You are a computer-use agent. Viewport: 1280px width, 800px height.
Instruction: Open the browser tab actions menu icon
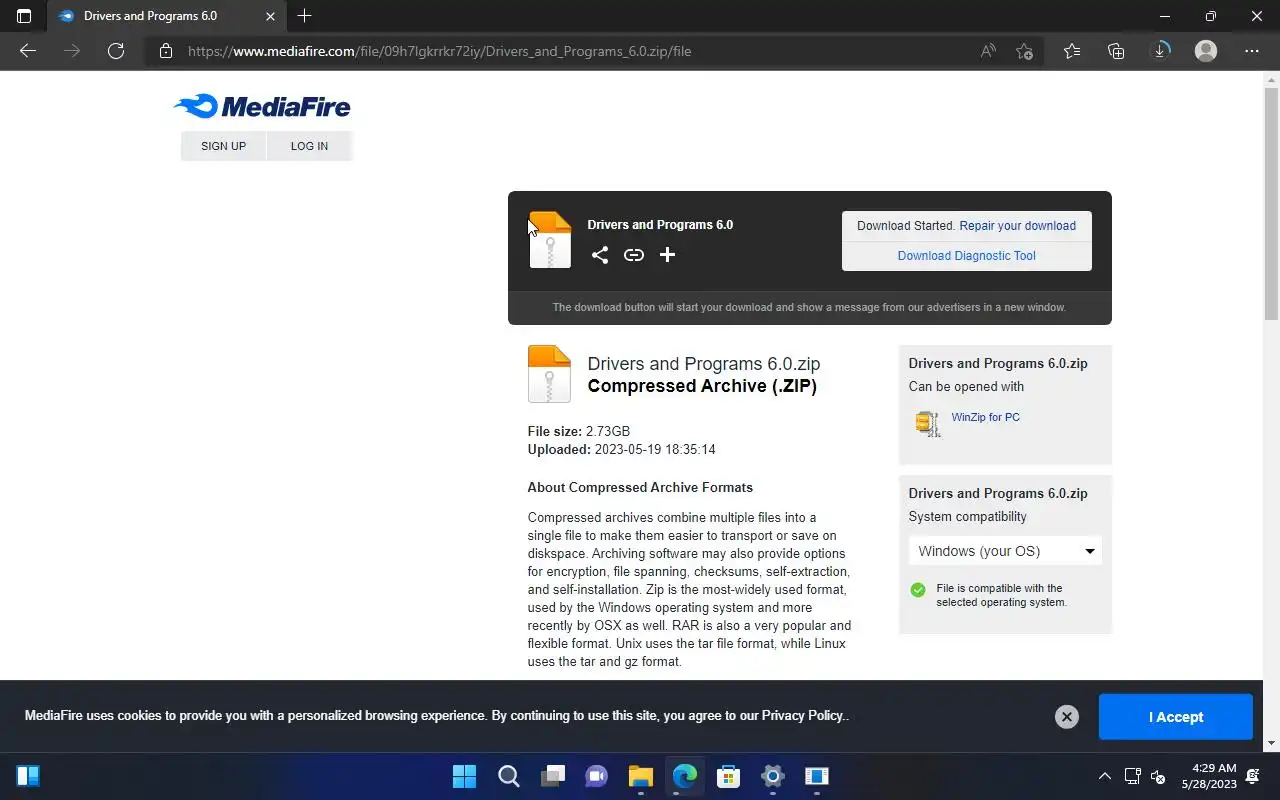[x=24, y=16]
